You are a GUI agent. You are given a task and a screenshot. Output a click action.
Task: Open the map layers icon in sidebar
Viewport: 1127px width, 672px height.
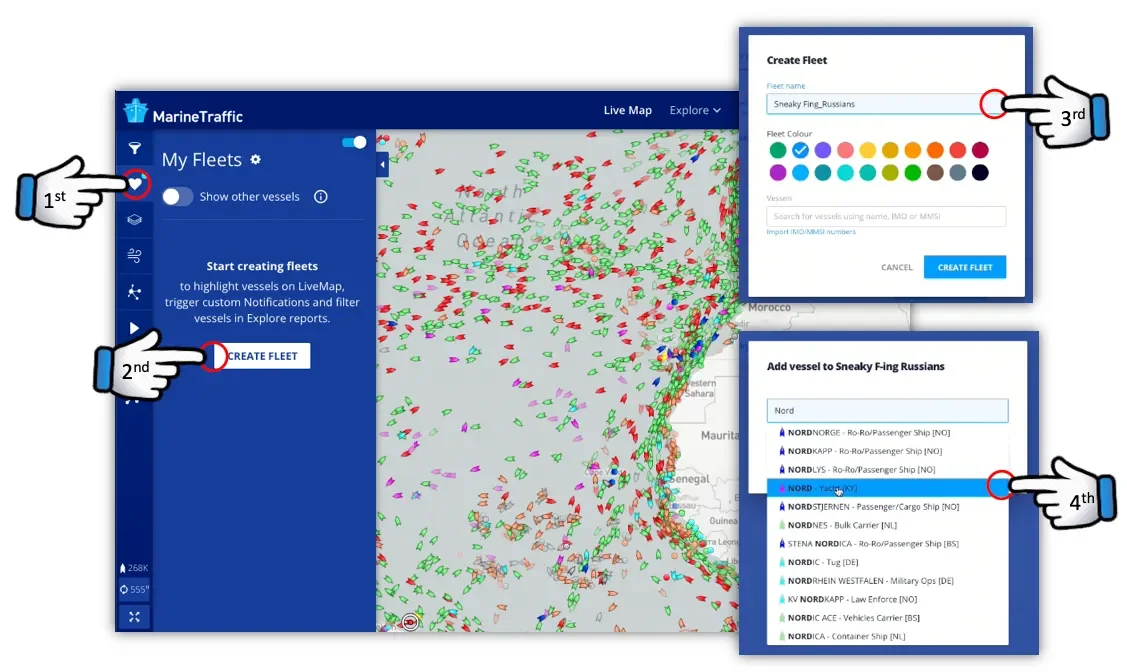tap(134, 220)
